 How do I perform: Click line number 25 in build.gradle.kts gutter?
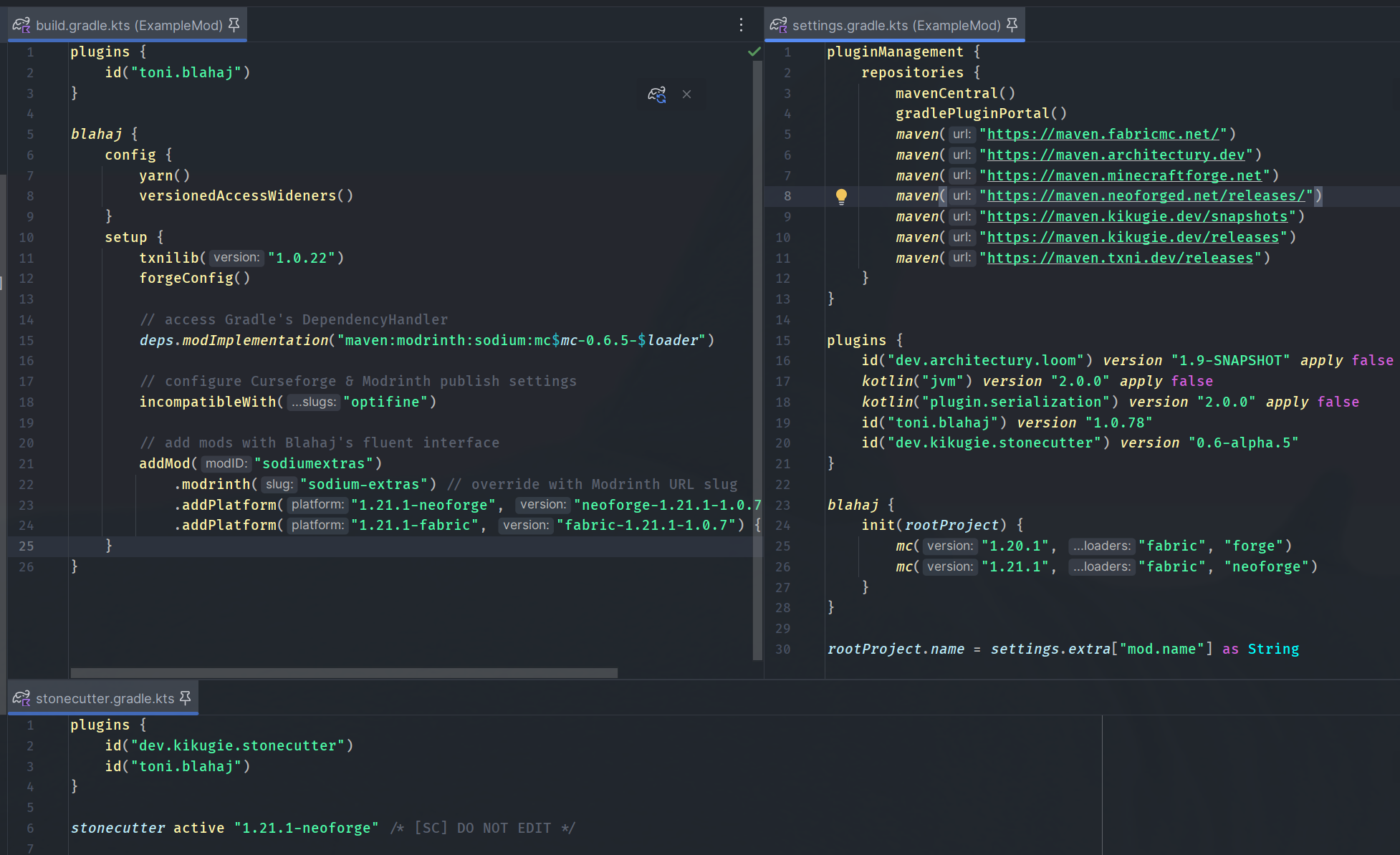(x=27, y=546)
